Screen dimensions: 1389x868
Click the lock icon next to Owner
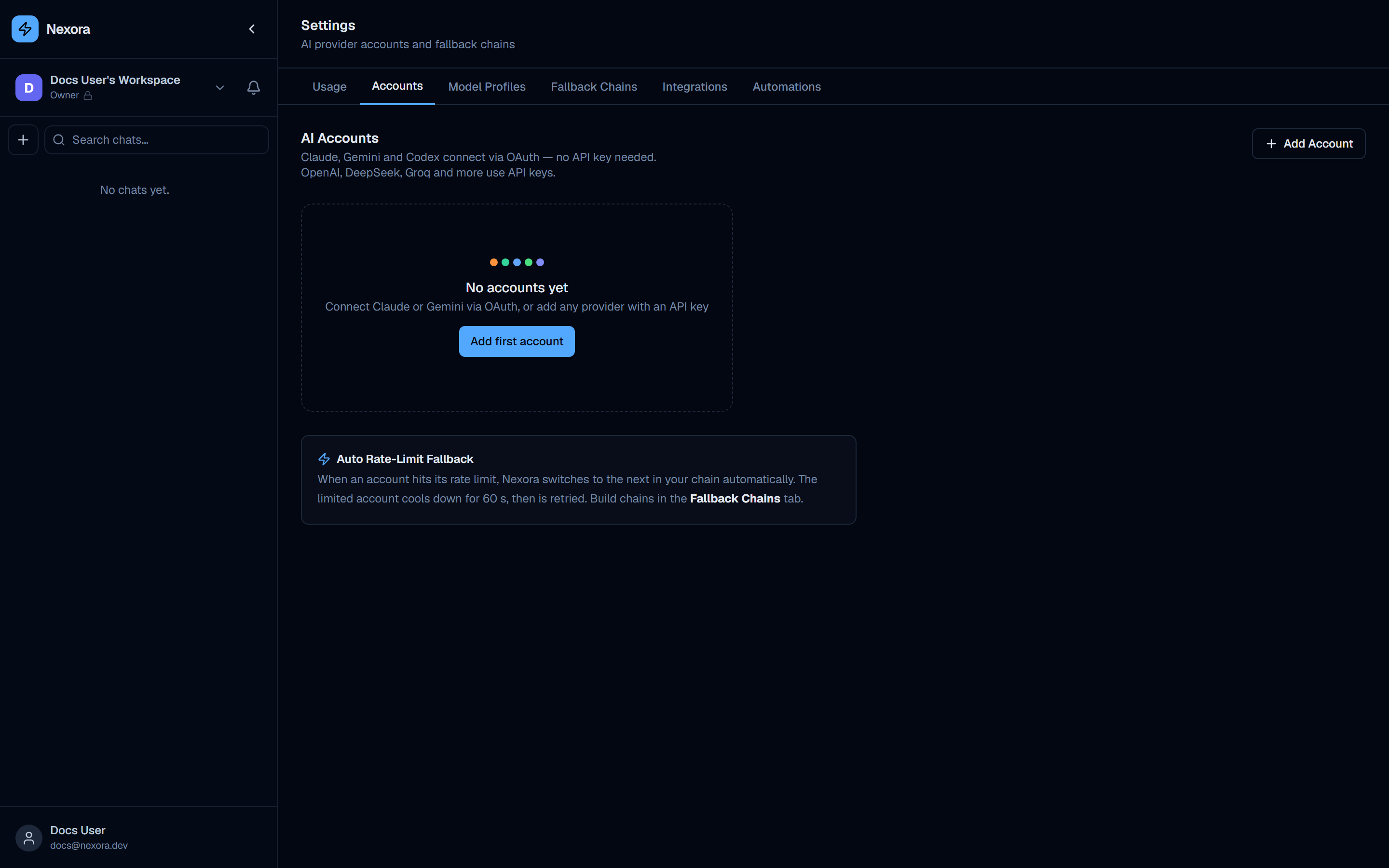click(x=88, y=95)
